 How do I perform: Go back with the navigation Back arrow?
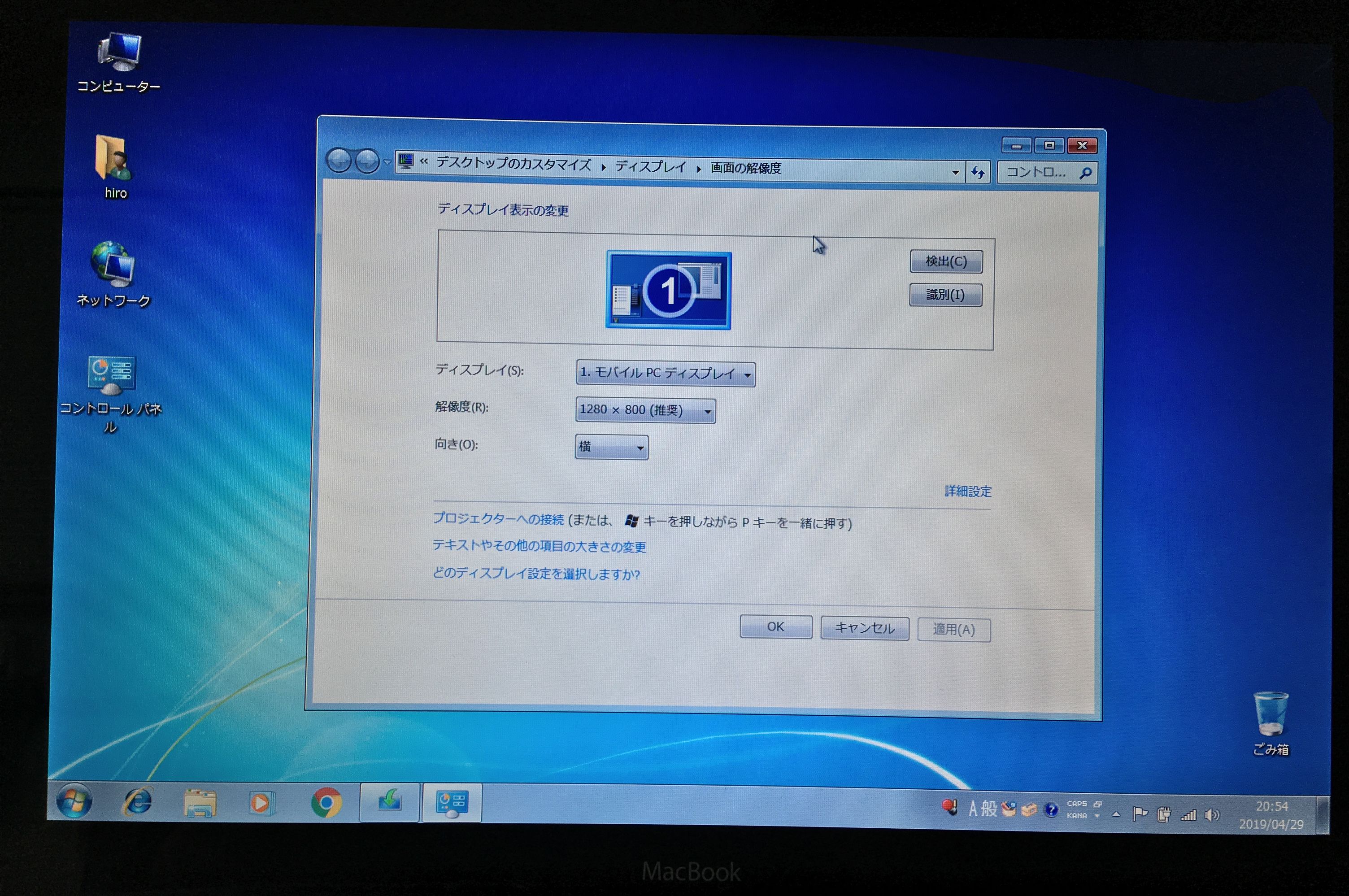pyautogui.click(x=339, y=161)
